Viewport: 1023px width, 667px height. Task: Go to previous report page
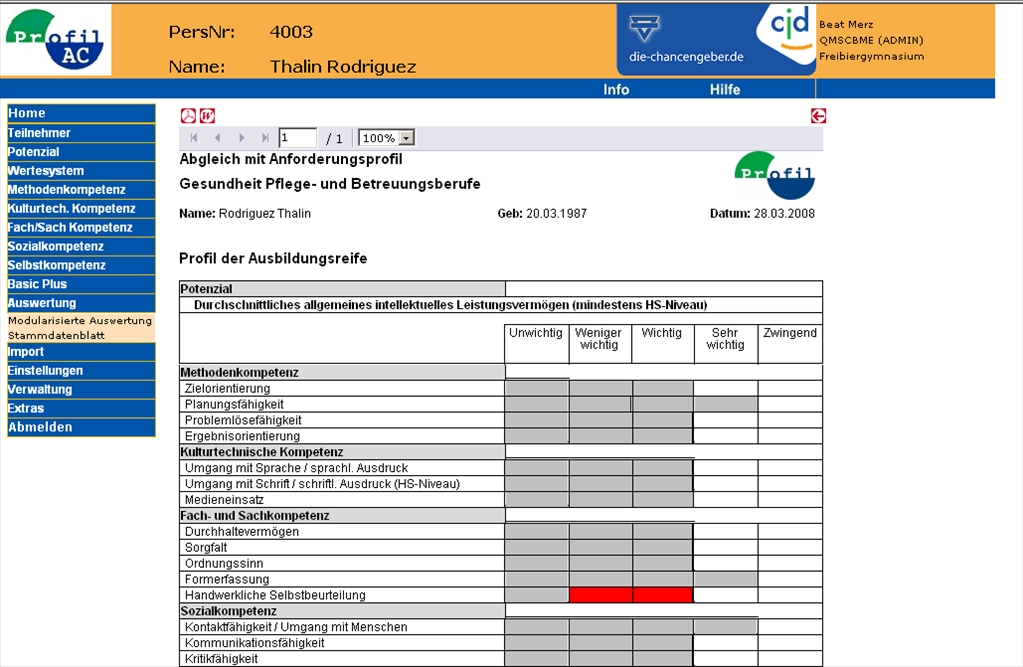point(217,138)
